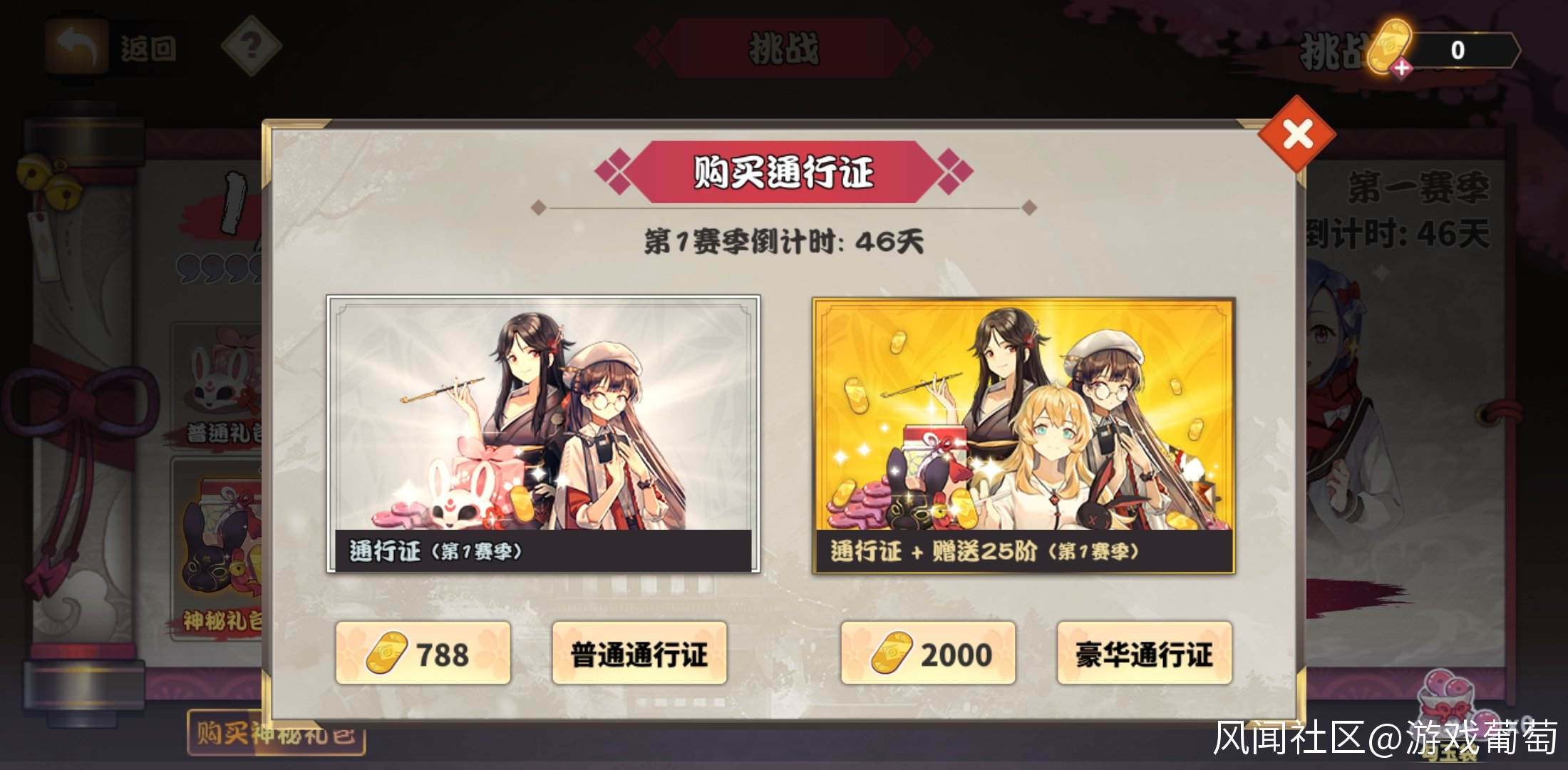Image resolution: width=1568 pixels, height=770 pixels.
Task: Click the 通行证+赠送25阶 caption bar
Action: [1023, 550]
